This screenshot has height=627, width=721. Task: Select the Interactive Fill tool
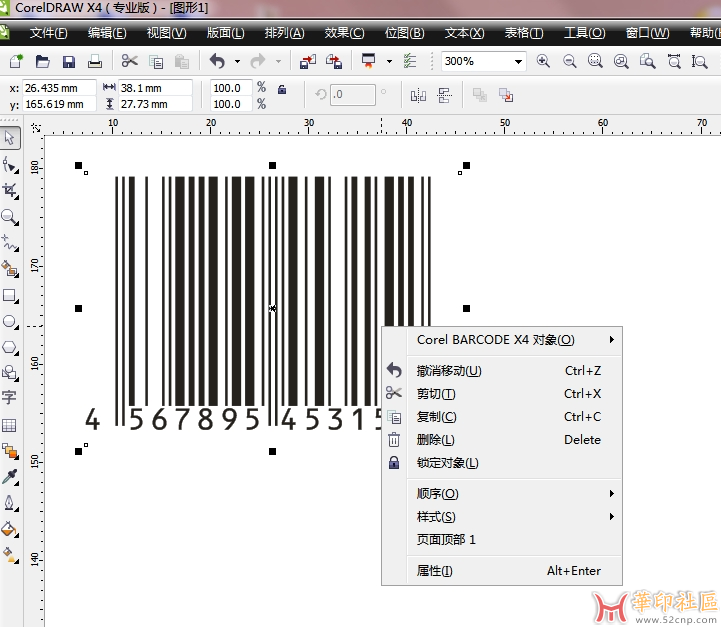[x=10, y=555]
